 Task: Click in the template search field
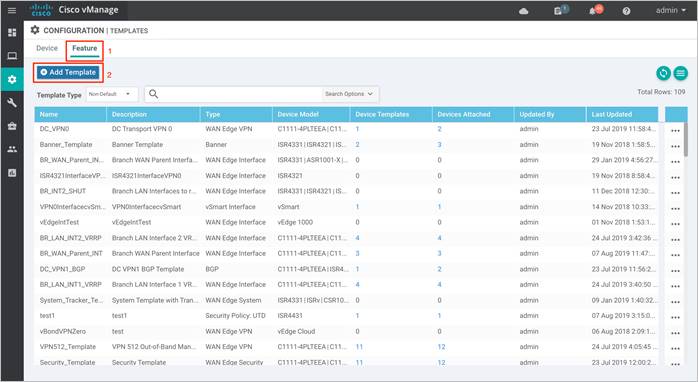click(240, 94)
